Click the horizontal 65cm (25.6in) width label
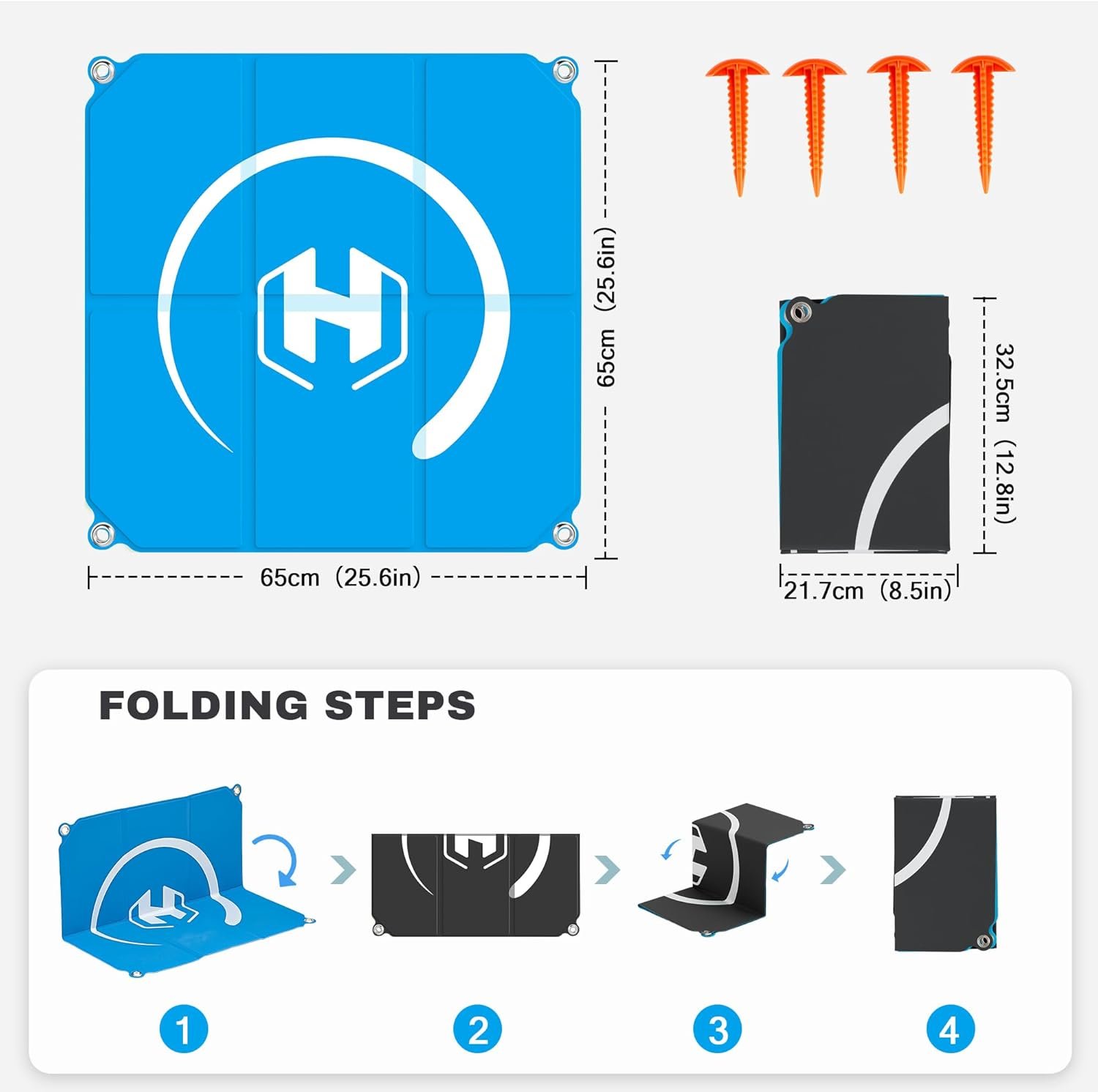The image size is (1098, 1092). coord(340,577)
